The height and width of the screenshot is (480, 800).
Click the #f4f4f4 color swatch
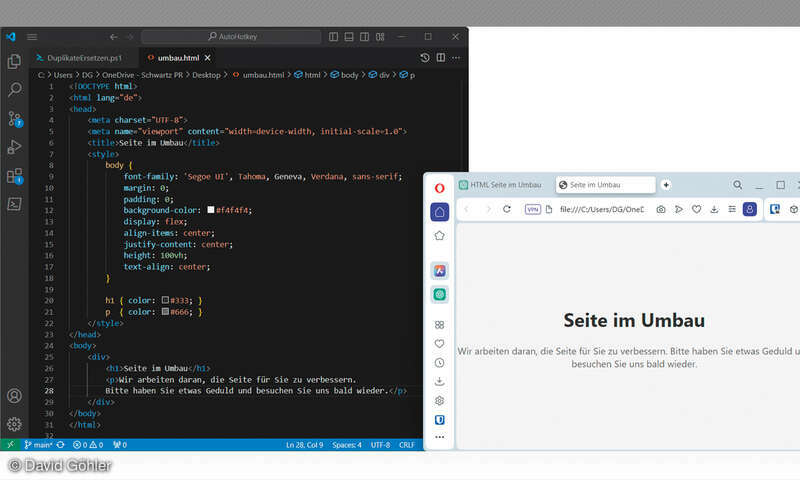(211, 210)
